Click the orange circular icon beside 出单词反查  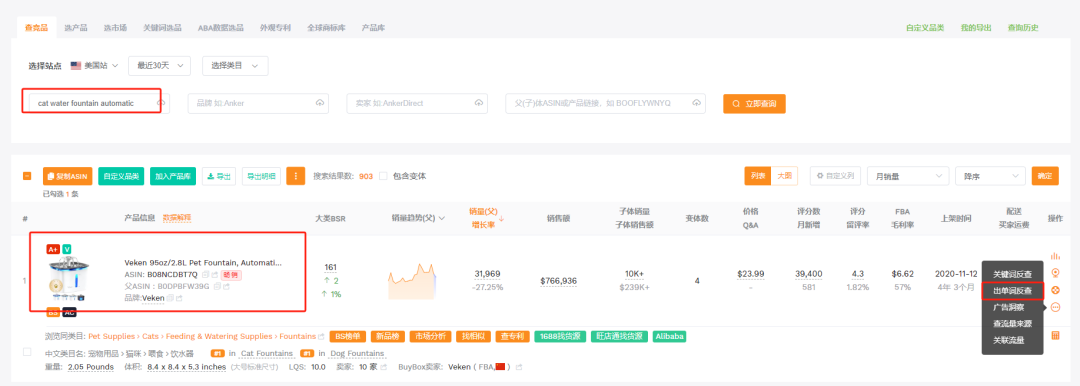pyautogui.click(x=1055, y=290)
